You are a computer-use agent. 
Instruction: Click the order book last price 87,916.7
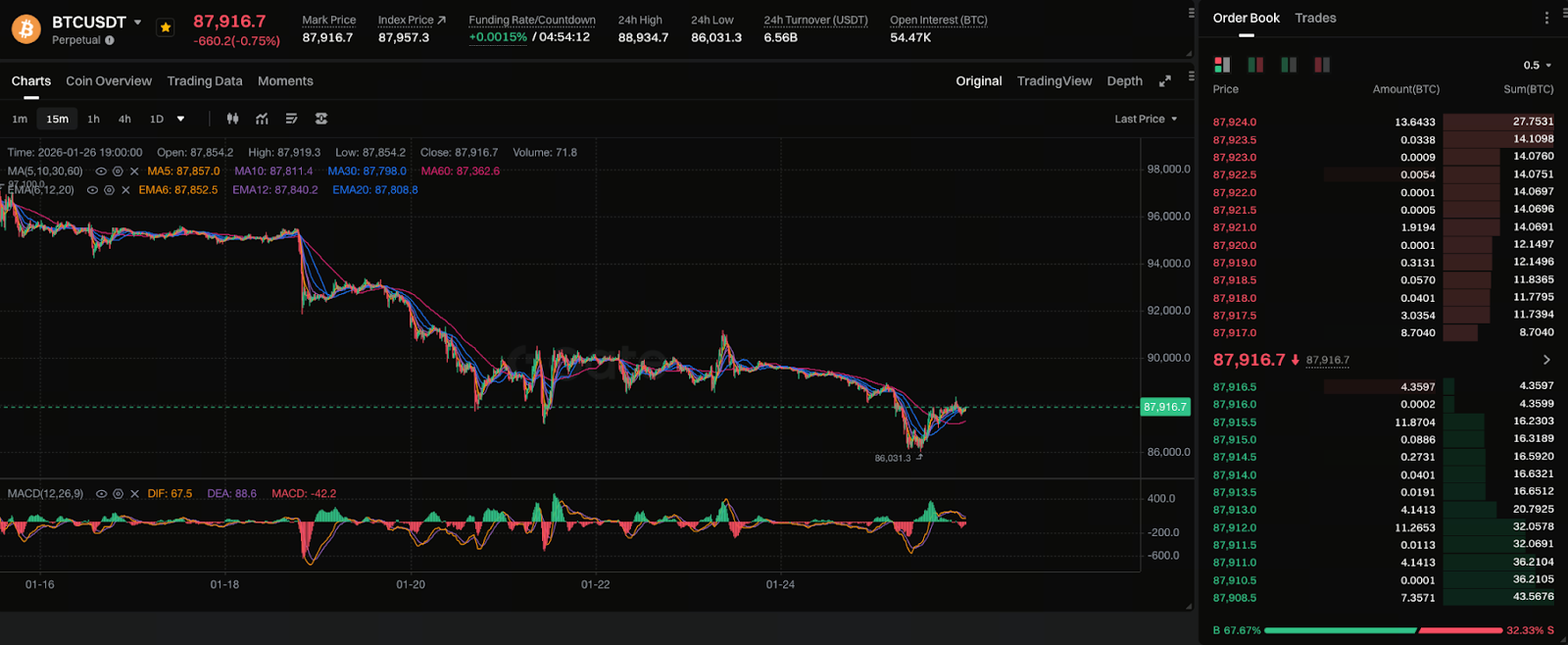click(1249, 360)
